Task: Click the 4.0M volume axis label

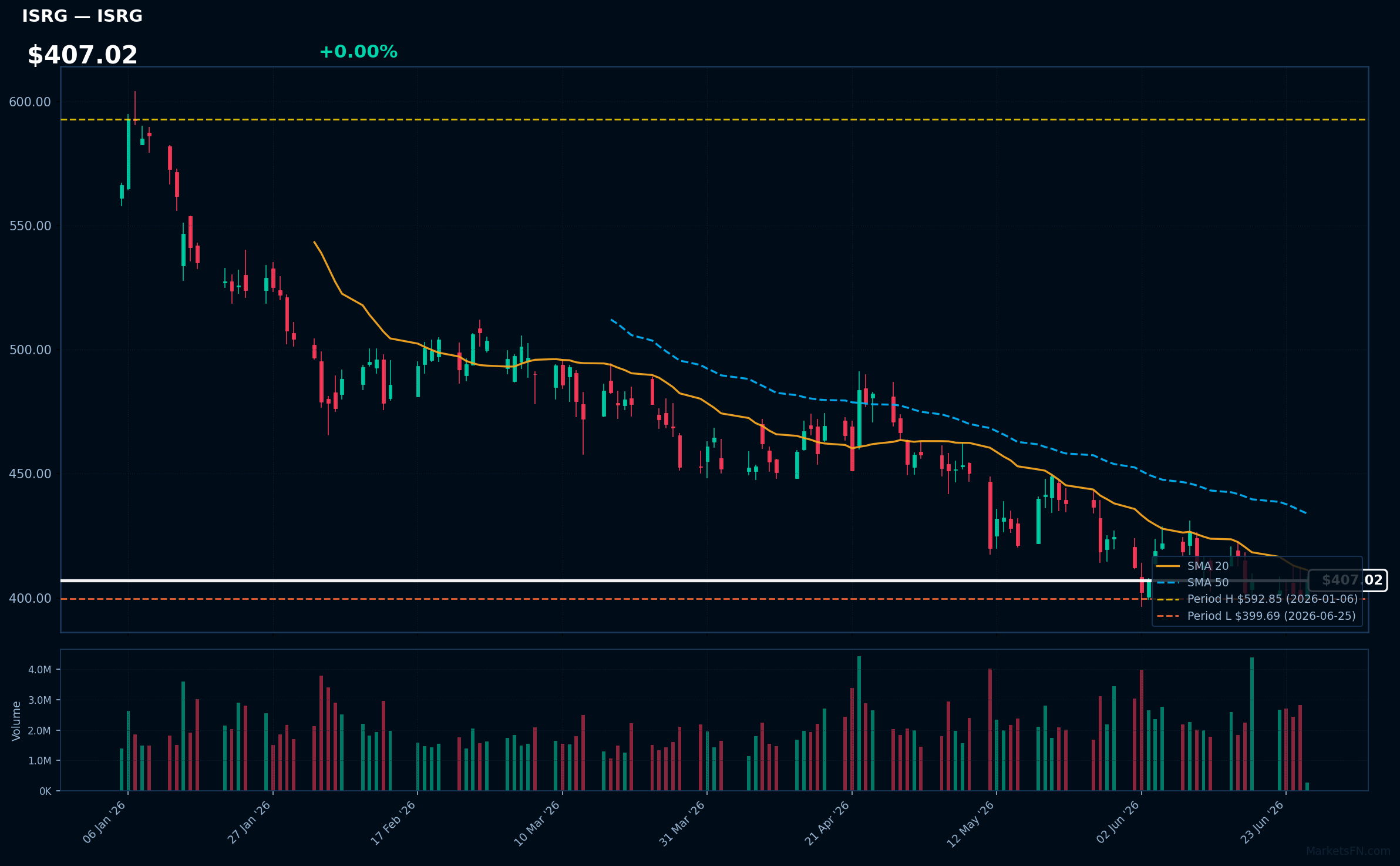Action: pyautogui.click(x=40, y=669)
